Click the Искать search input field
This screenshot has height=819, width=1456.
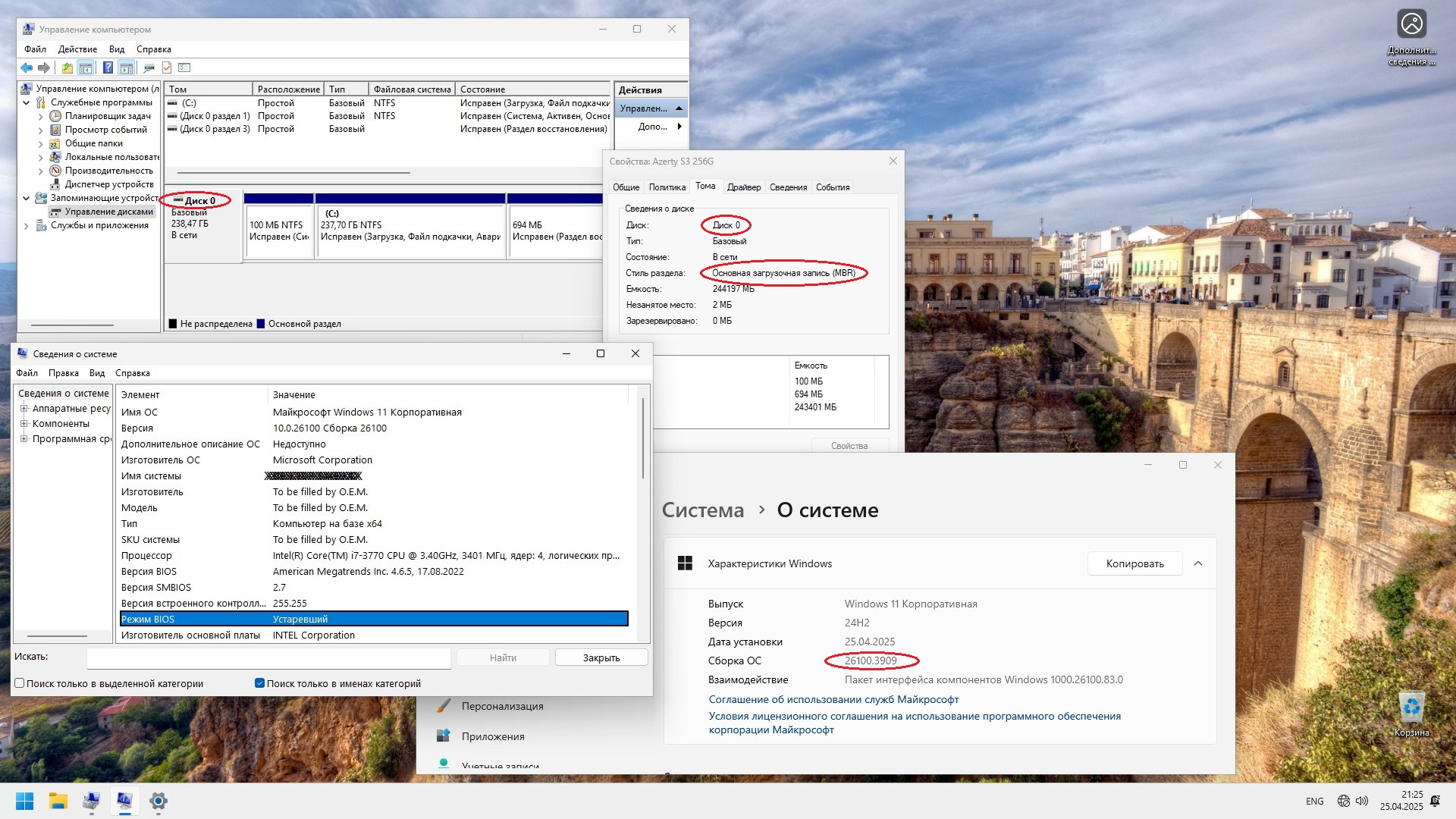268,657
